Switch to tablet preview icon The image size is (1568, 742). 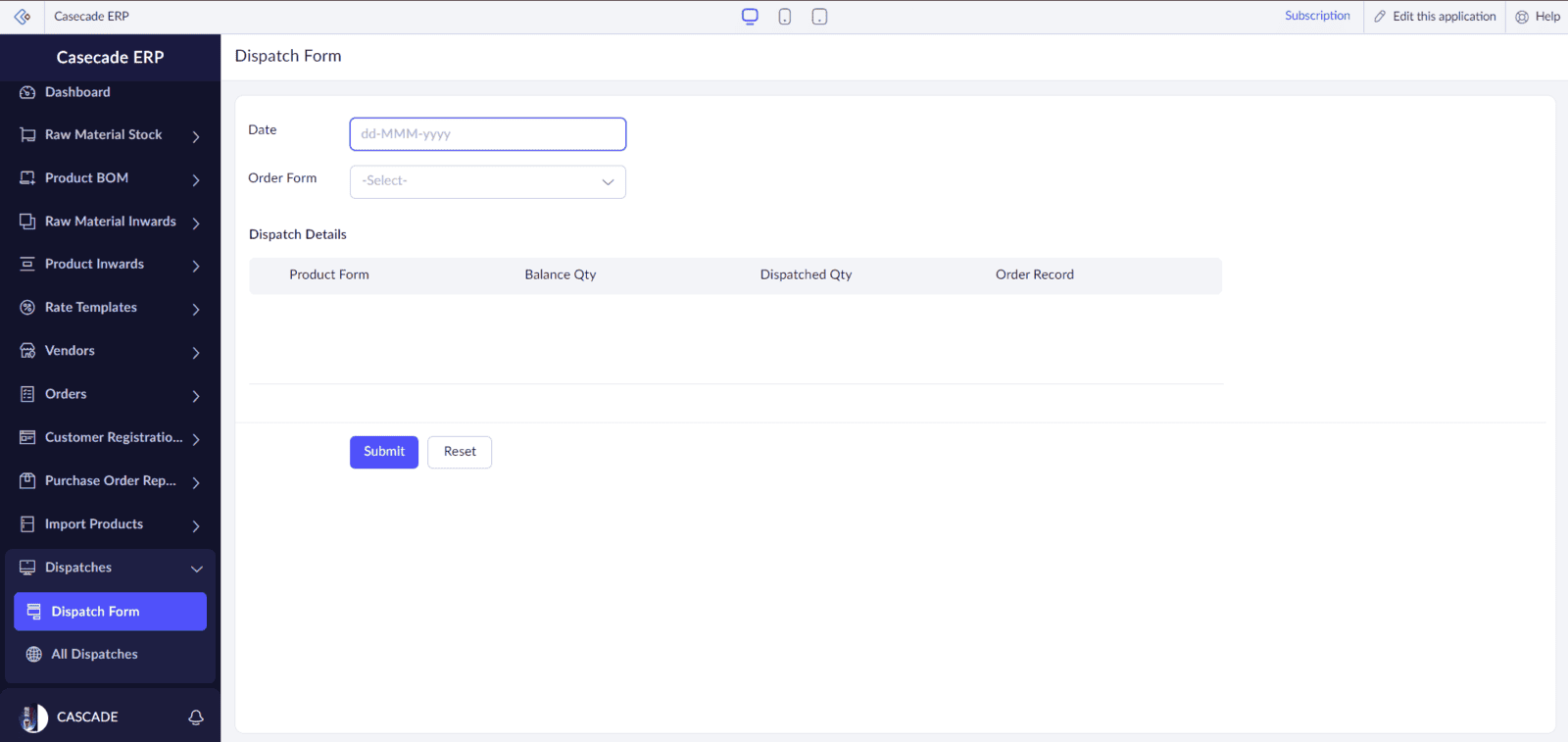click(x=820, y=17)
